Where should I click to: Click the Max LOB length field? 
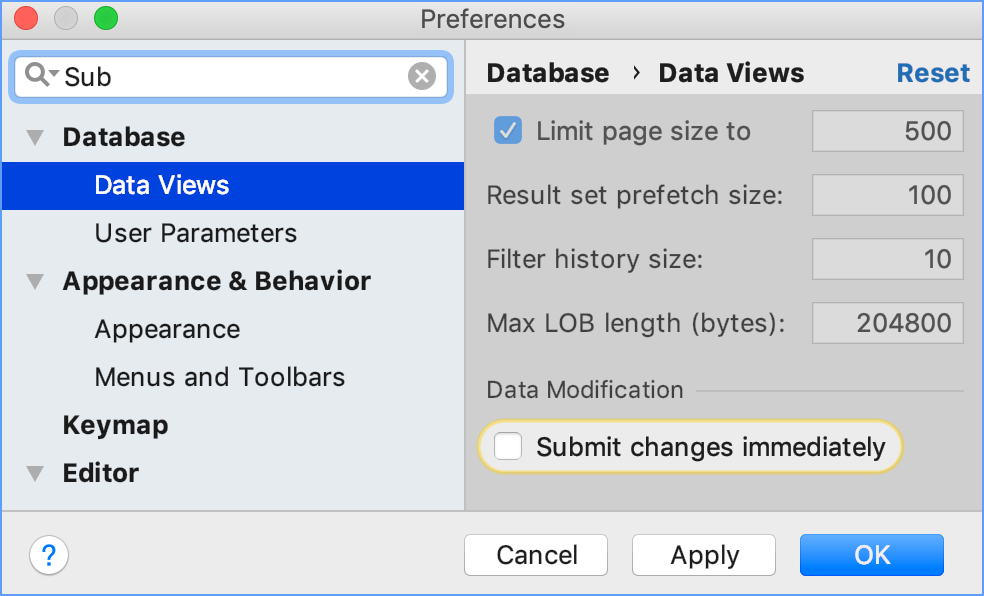(x=888, y=323)
